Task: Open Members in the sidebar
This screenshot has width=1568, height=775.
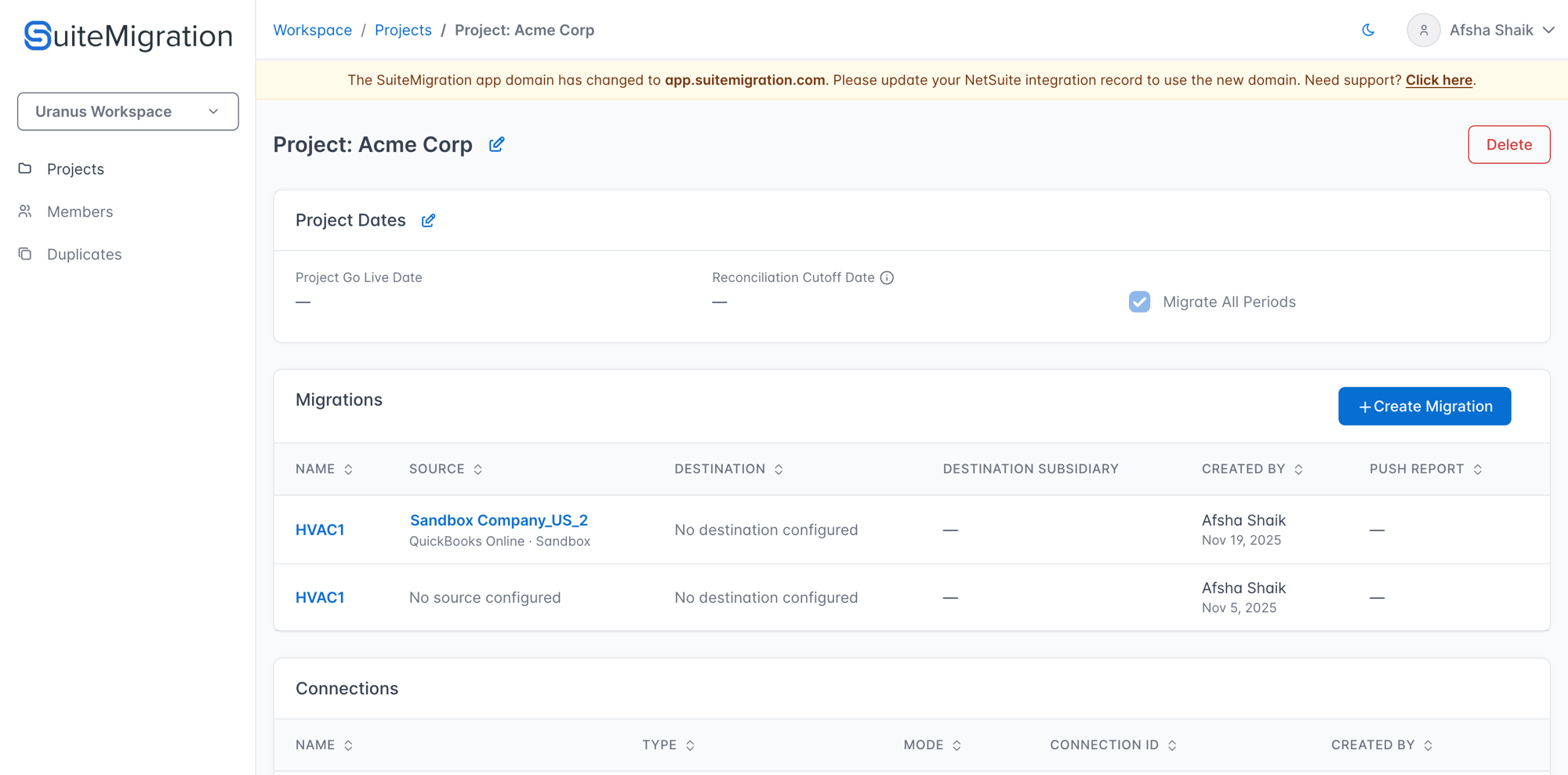Action: (x=80, y=212)
